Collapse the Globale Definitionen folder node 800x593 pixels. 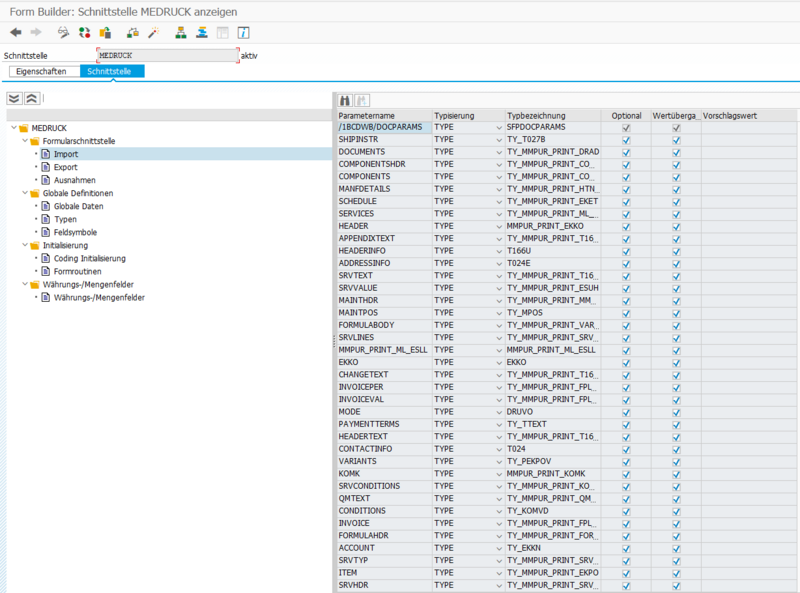[23, 193]
